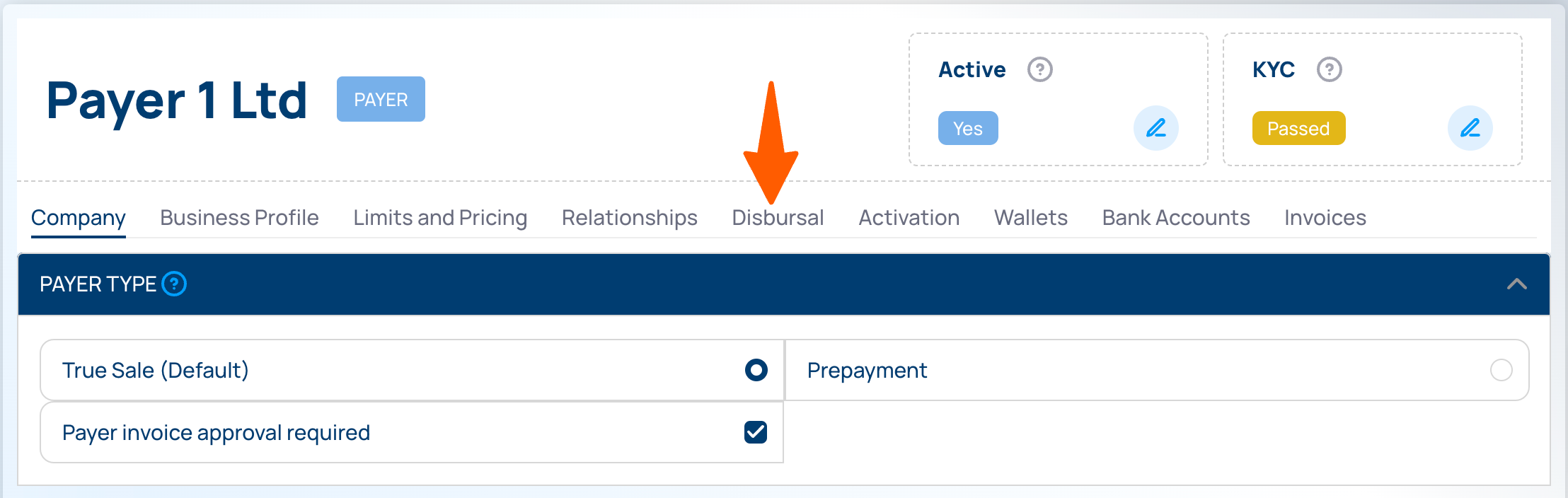
Task: Open the Wallets tab
Action: 1030,218
